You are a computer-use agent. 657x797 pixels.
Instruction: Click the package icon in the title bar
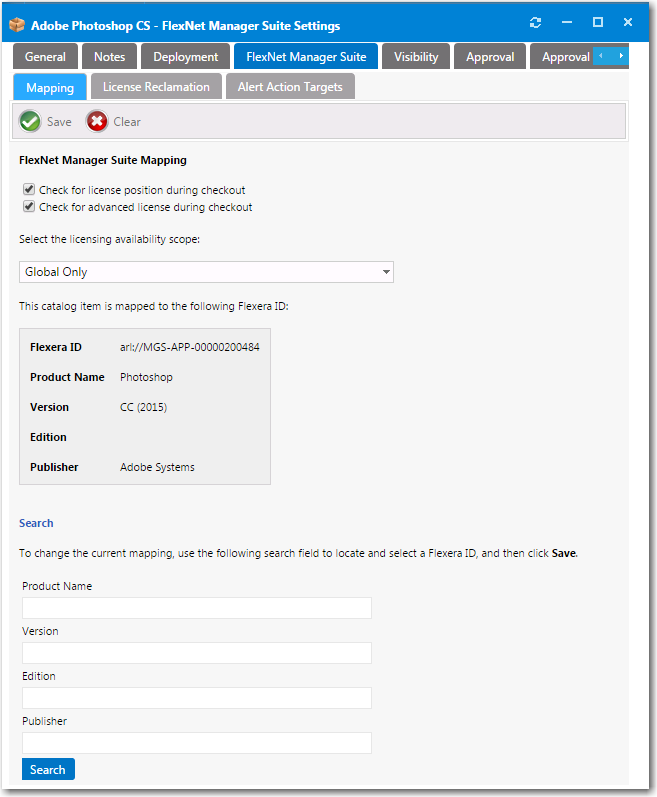coord(17,25)
